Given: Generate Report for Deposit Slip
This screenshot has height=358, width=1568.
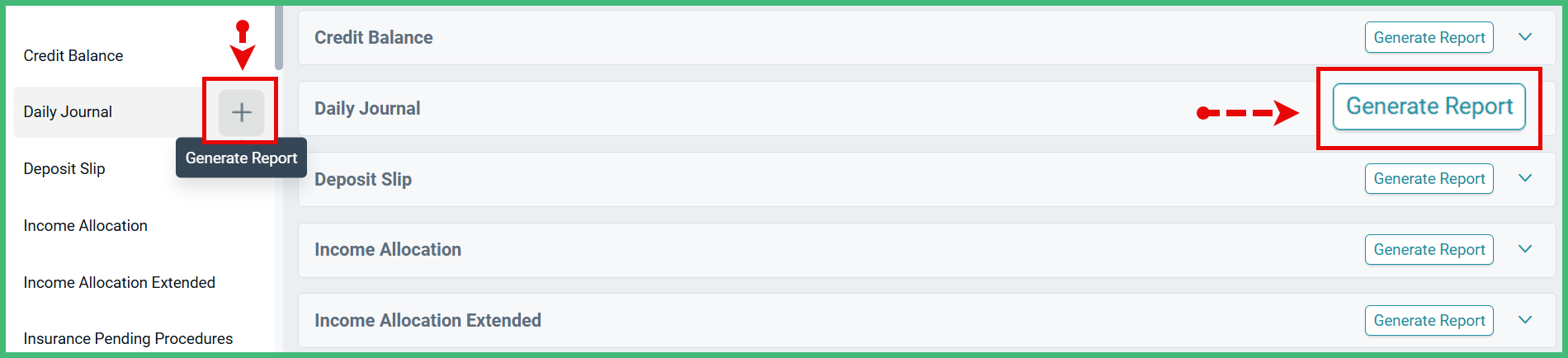Looking at the screenshot, I should click(x=1429, y=178).
